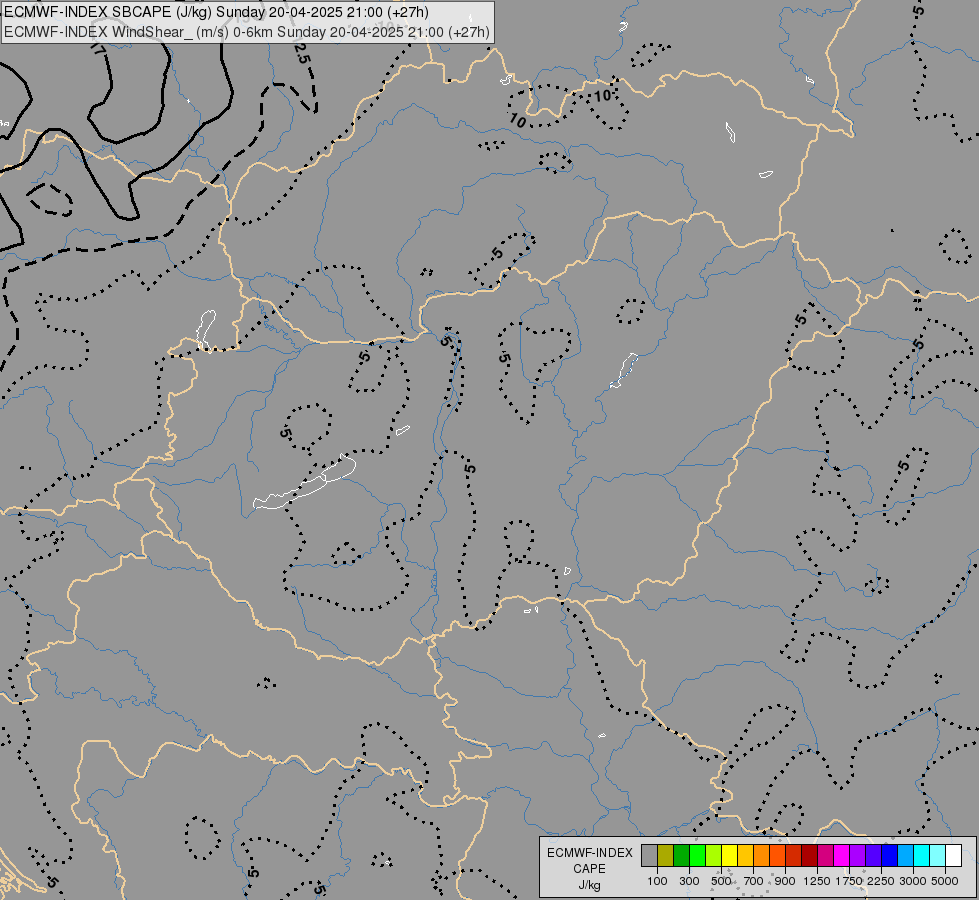This screenshot has height=900, width=979.
Task: Click the legend label '500'
Action: point(721,881)
